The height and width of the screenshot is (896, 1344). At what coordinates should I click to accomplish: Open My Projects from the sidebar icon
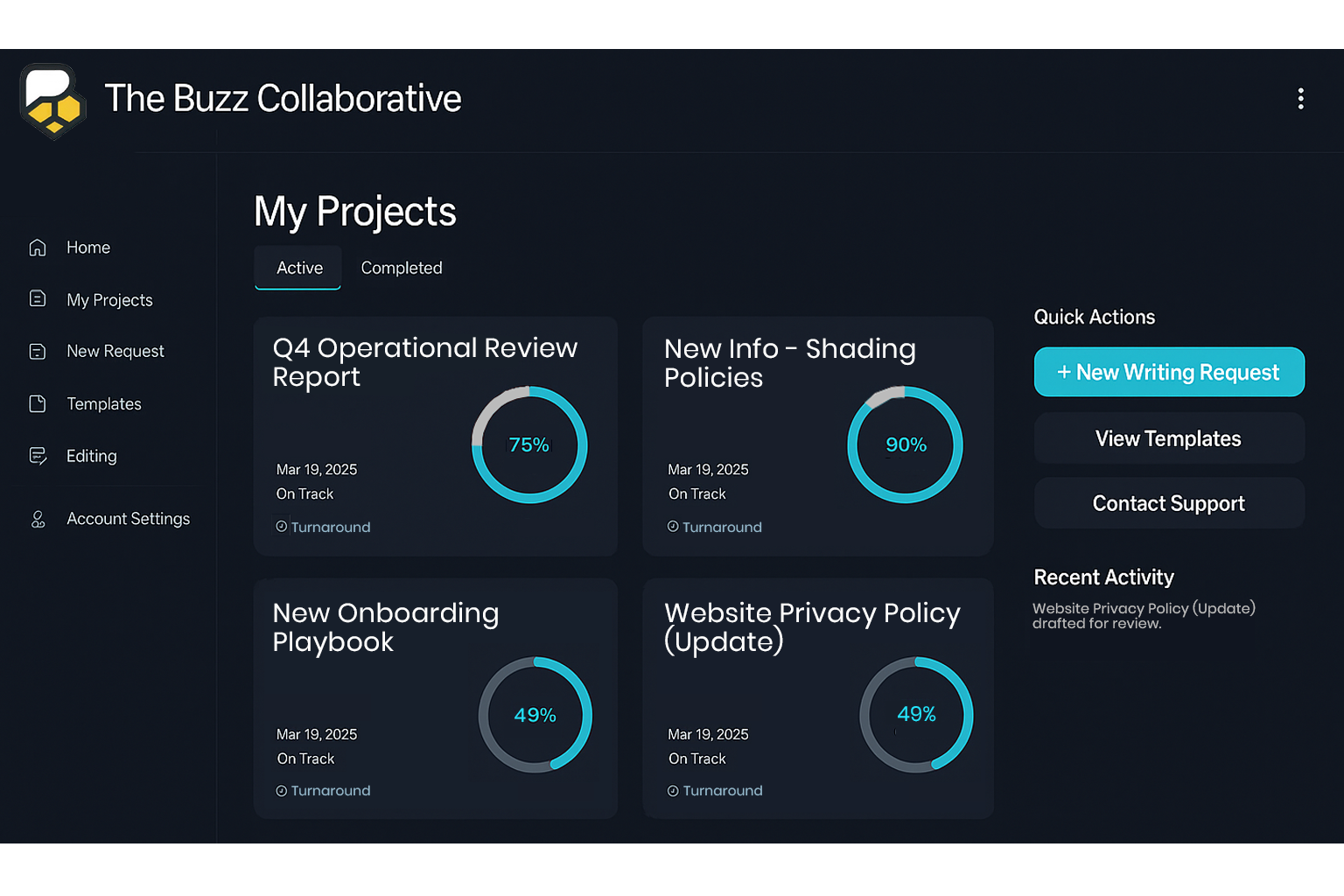point(38,298)
